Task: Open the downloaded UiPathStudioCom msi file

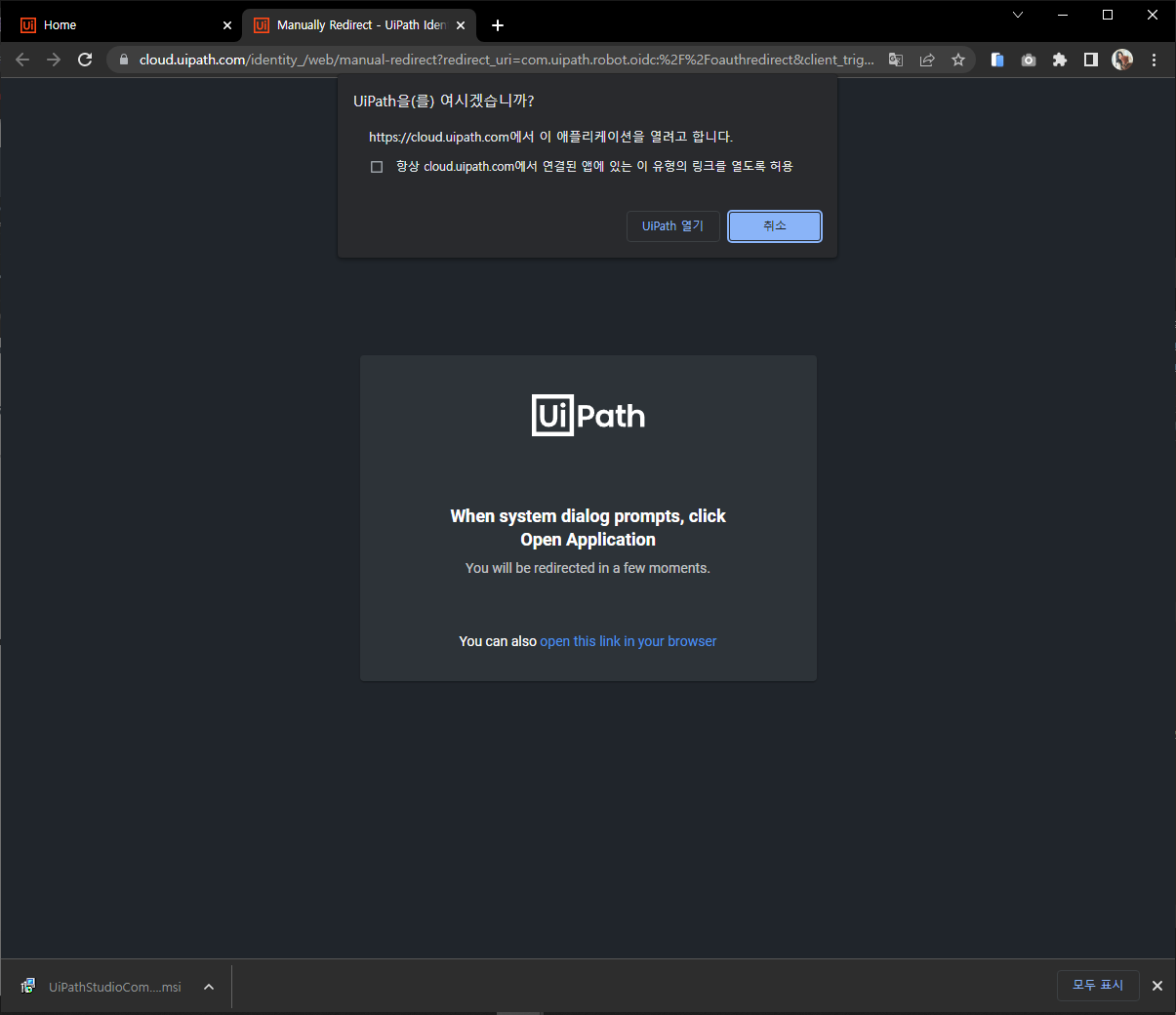Action: pyautogui.click(x=102, y=987)
